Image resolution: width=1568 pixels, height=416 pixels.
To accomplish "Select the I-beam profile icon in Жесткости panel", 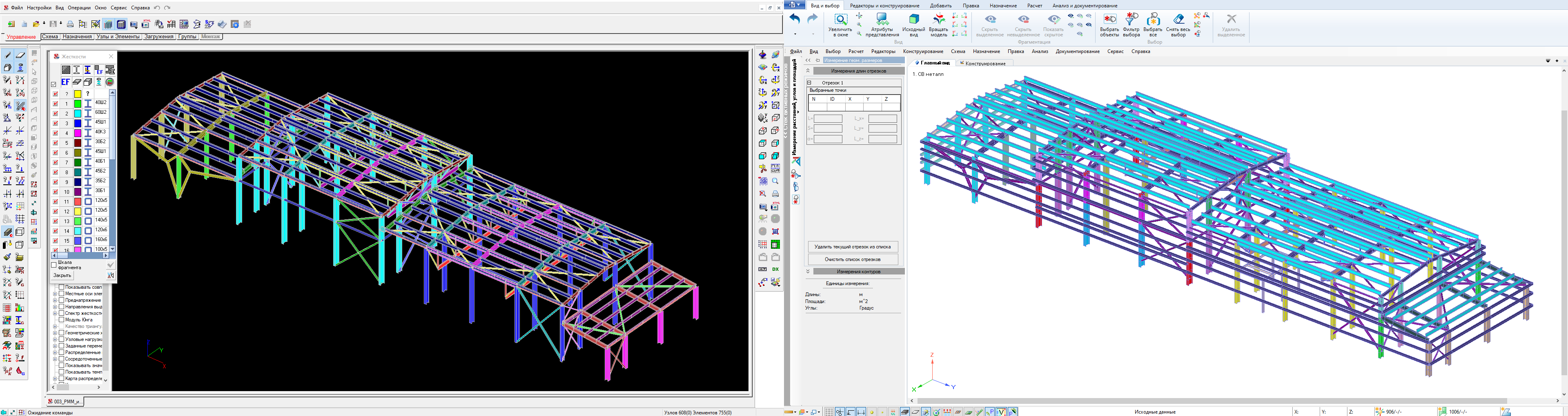I will [77, 70].
